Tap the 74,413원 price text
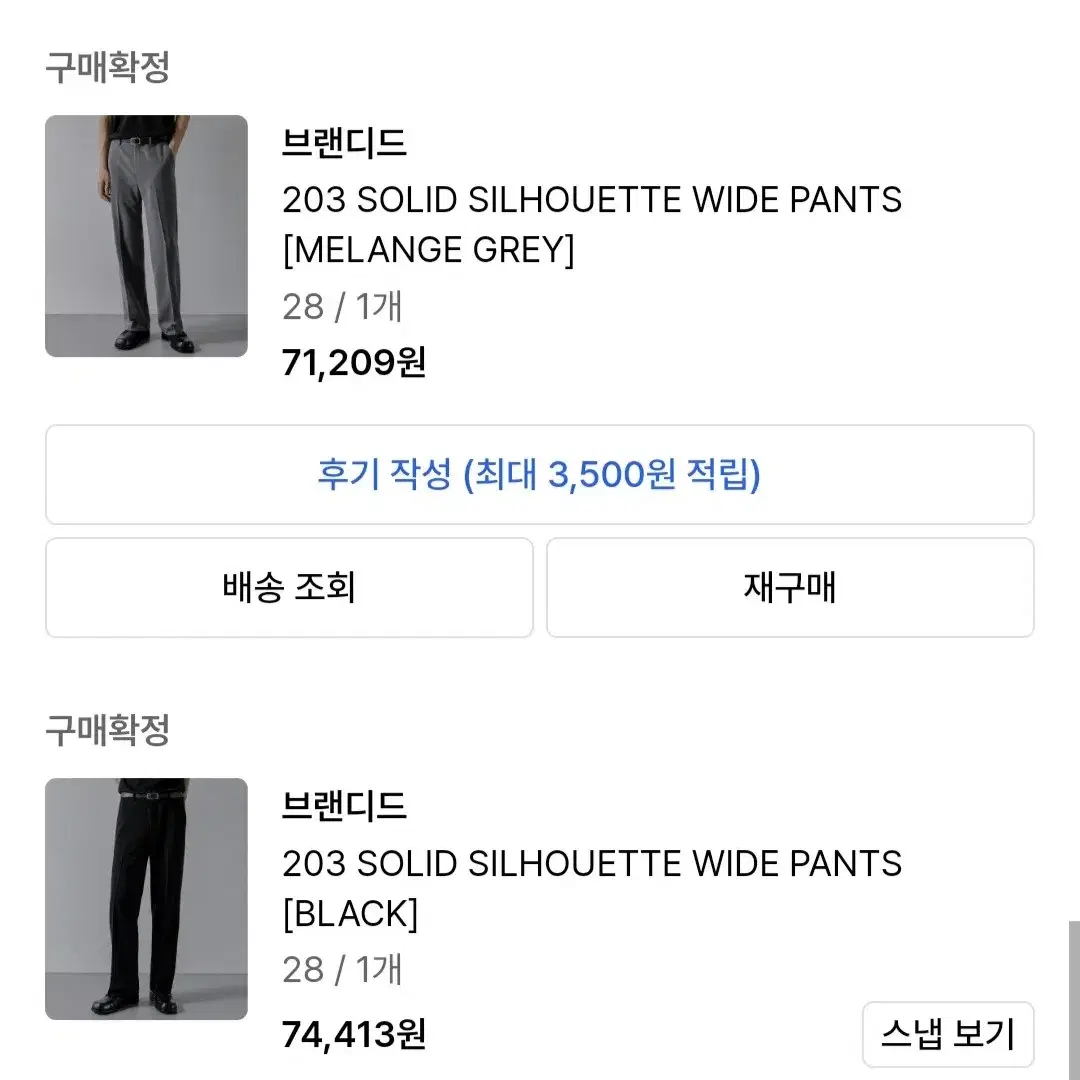This screenshot has width=1080, height=1080. click(x=354, y=1034)
